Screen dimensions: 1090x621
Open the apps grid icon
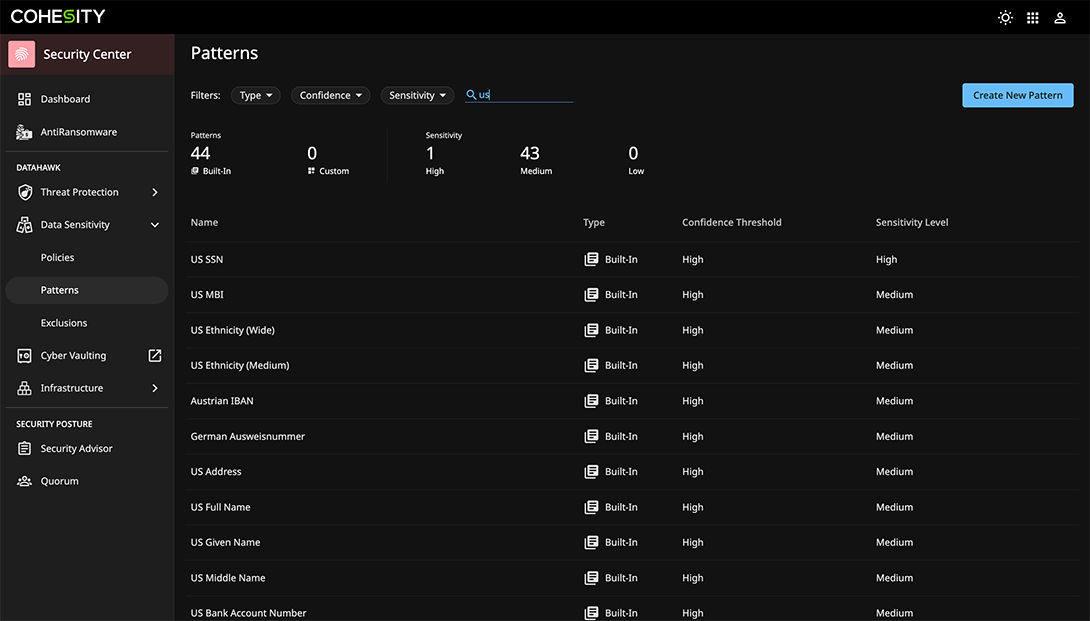pos(1033,17)
